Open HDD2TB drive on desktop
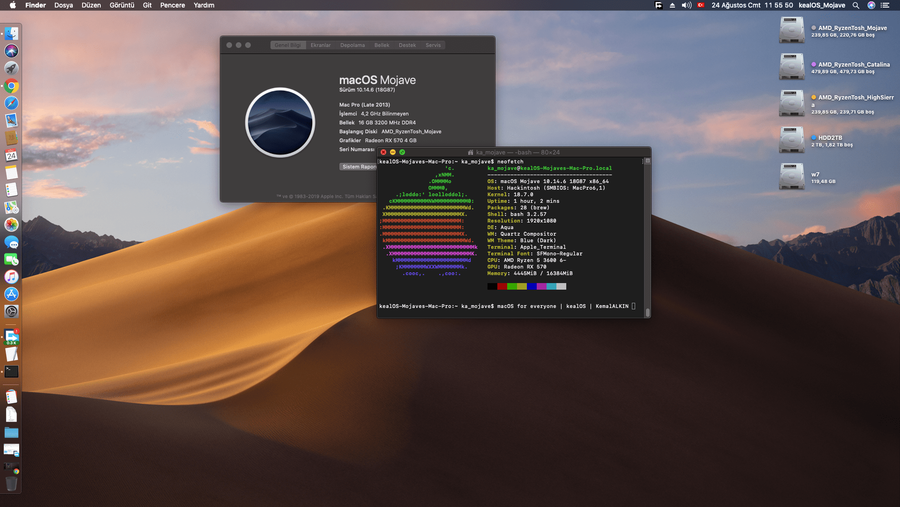Image resolution: width=900 pixels, height=507 pixels. 792,140
